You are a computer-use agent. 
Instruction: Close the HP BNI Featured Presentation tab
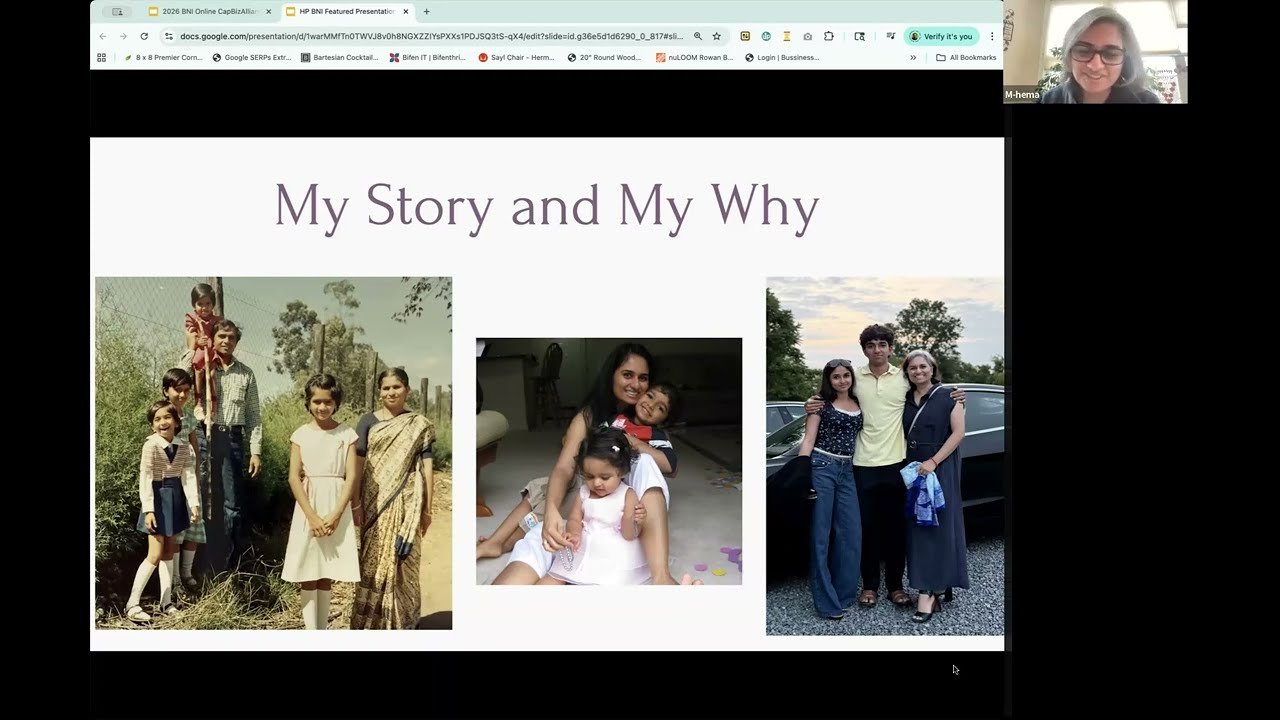point(405,12)
